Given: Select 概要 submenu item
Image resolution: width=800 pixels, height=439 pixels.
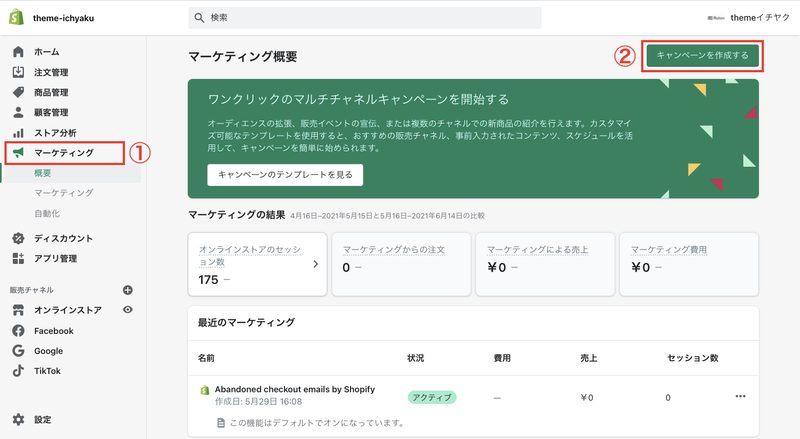Looking at the screenshot, I should 42,173.
